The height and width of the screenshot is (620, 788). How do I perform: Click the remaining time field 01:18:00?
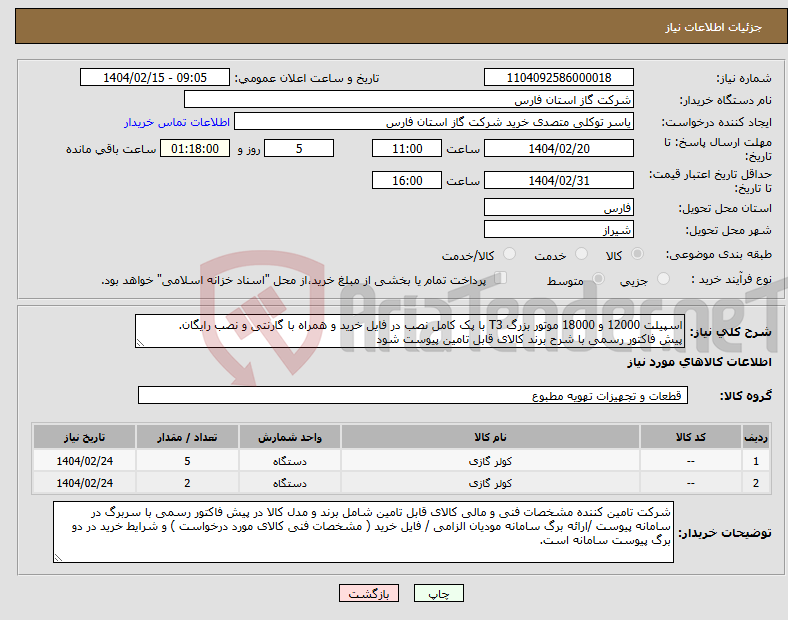[x=195, y=148]
